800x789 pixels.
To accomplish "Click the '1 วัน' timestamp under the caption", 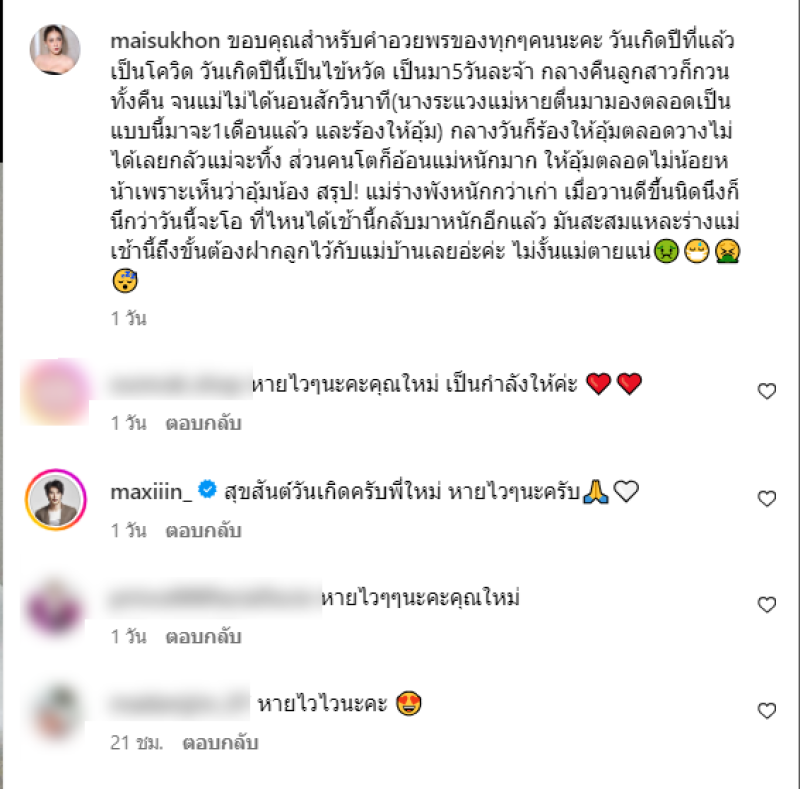I will 129,318.
